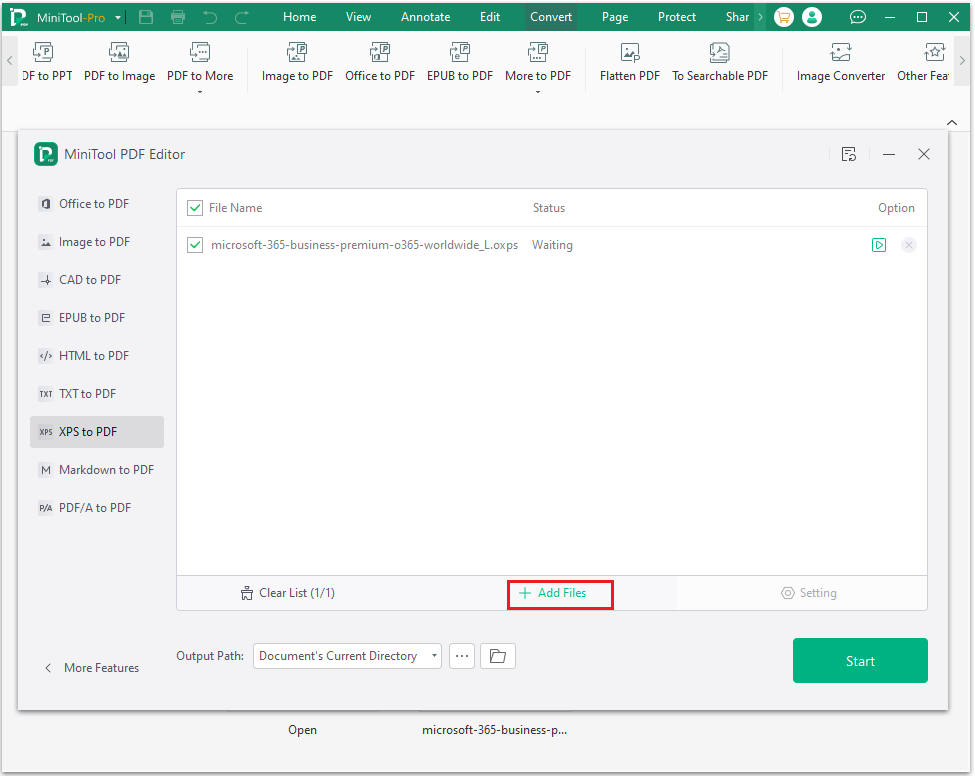Uncheck the microsoft-365 oxps file checkbox
Screen dimensions: 975x776
tap(195, 245)
